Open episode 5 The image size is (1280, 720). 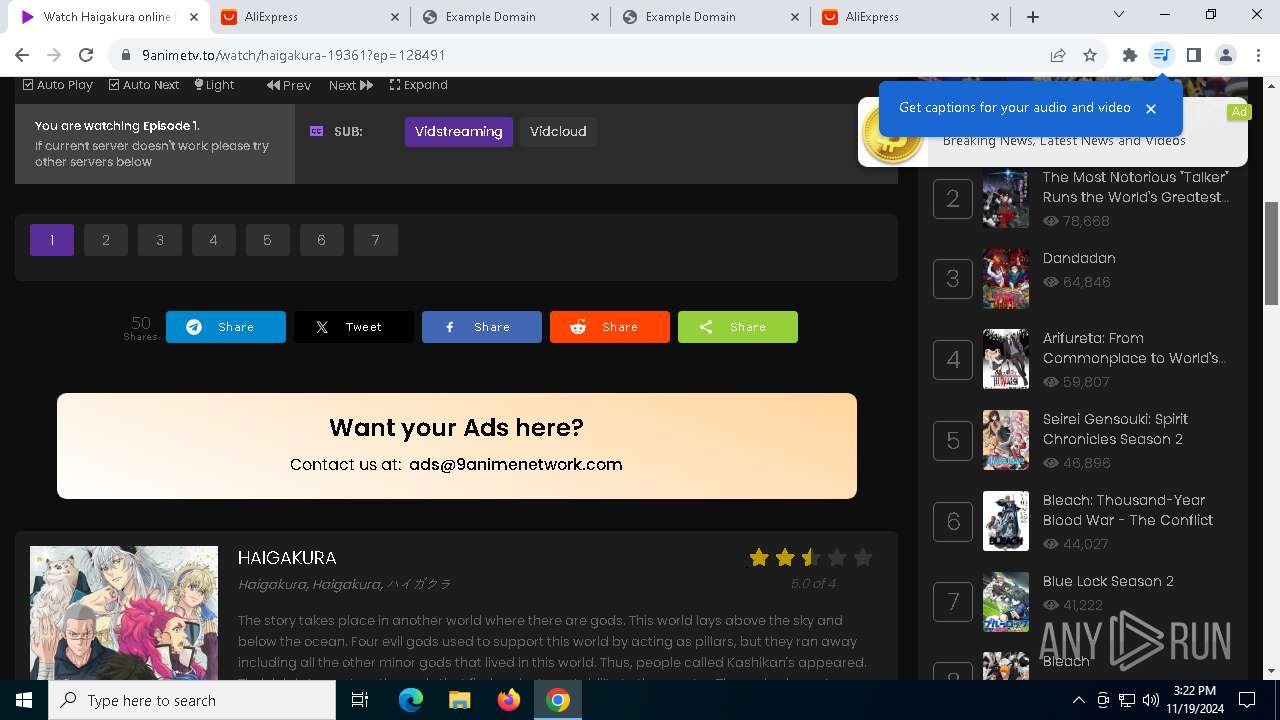point(268,240)
